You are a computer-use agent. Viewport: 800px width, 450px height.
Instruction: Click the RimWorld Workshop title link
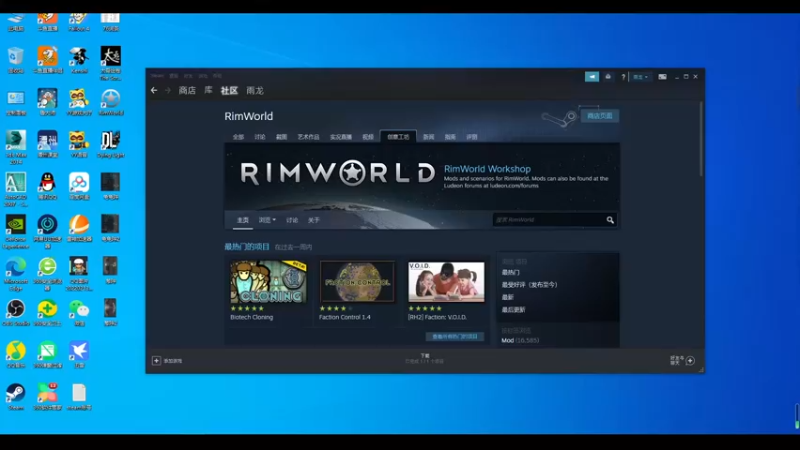coord(487,169)
